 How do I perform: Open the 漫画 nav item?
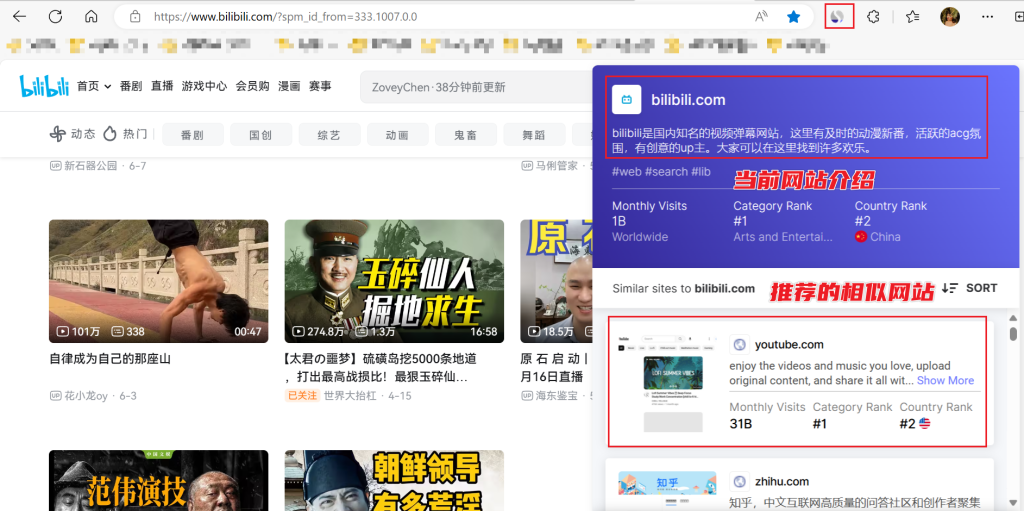point(289,86)
